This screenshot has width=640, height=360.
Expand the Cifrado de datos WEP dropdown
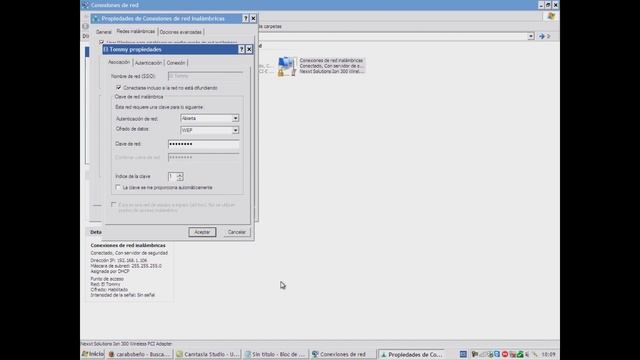point(236,130)
